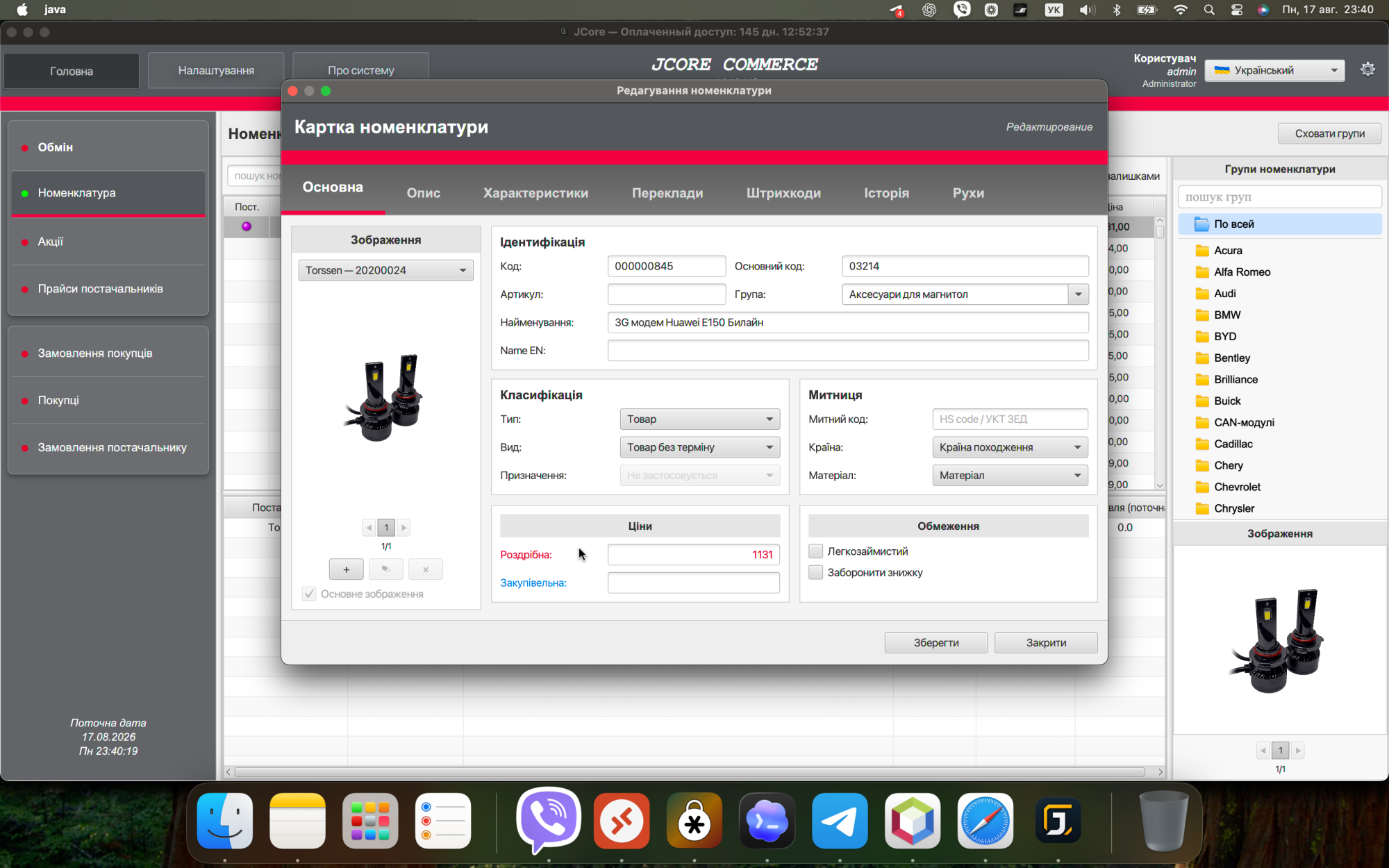Open the Штрихкоди tab
This screenshot has height=868, width=1389.
click(783, 193)
